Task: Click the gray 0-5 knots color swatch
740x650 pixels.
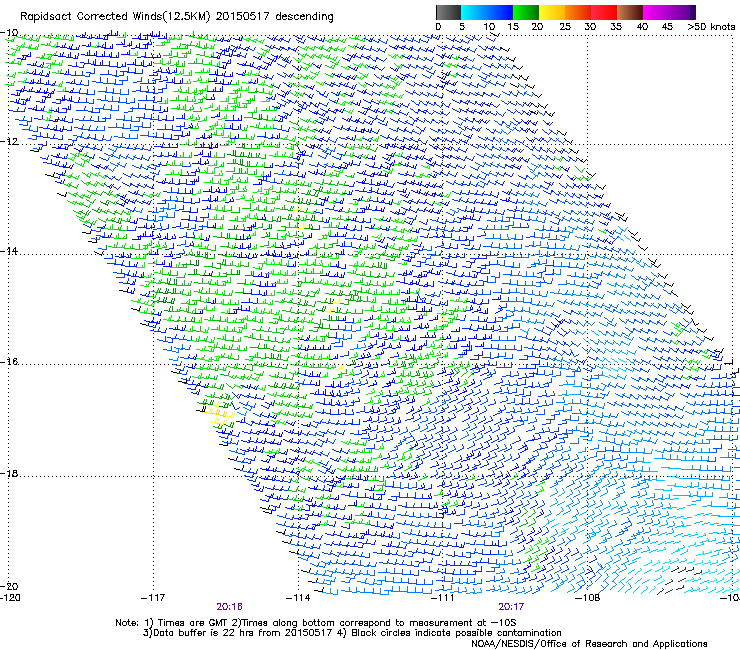Action: (x=448, y=12)
